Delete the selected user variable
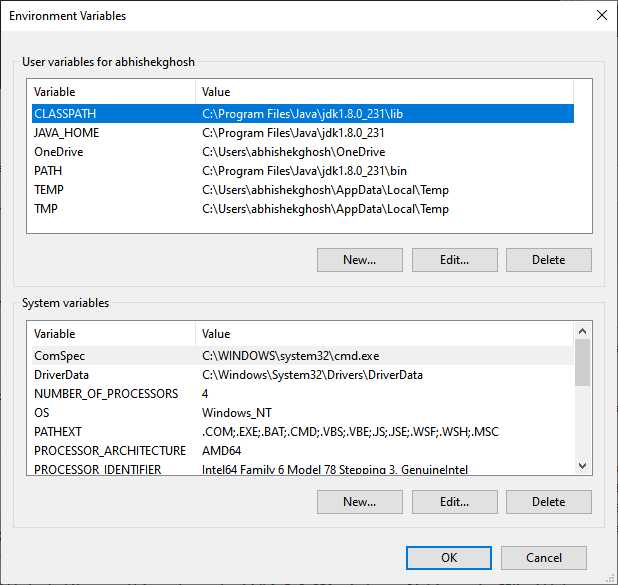Screen dimensions: 618x585 click(549, 260)
